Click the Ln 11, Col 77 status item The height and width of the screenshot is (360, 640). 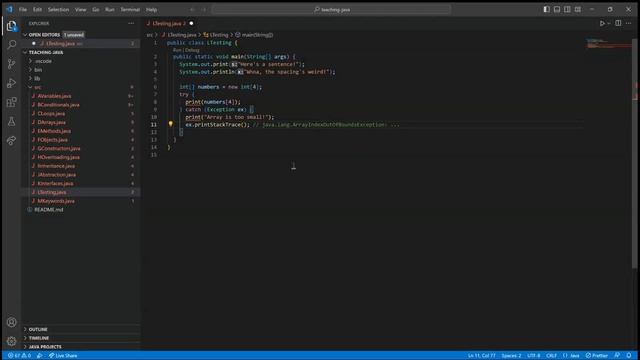[482, 356]
